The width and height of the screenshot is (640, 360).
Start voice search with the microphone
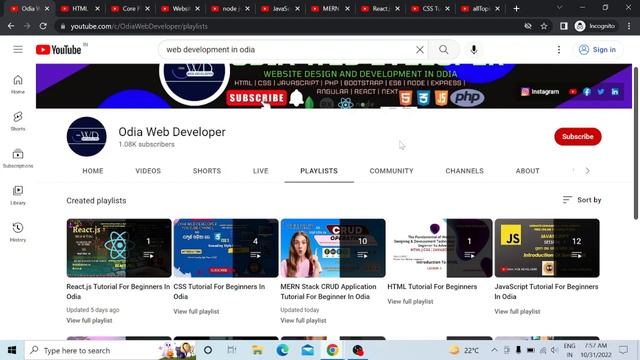pyautogui.click(x=473, y=50)
